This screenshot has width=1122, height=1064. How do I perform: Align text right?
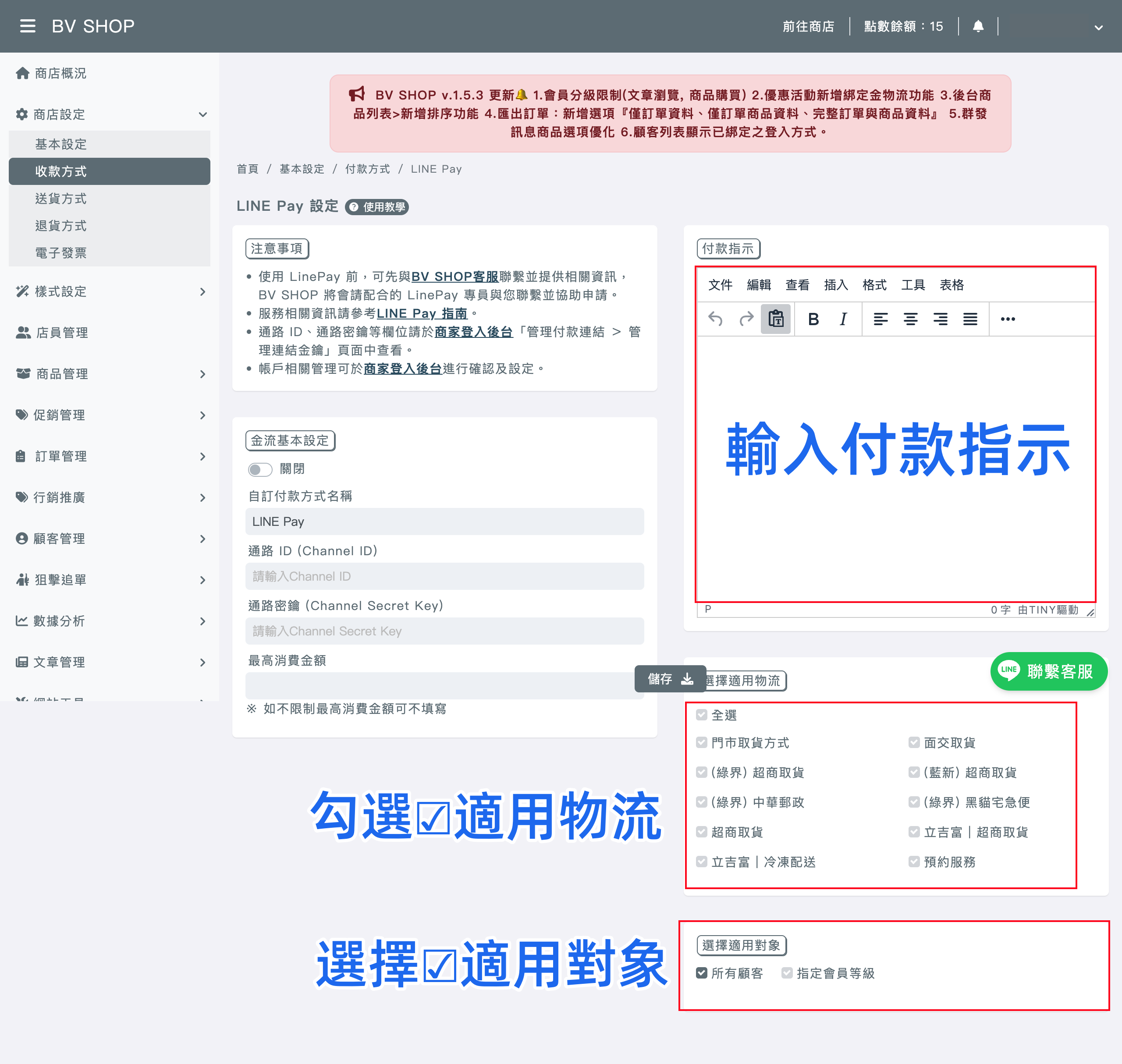click(941, 319)
